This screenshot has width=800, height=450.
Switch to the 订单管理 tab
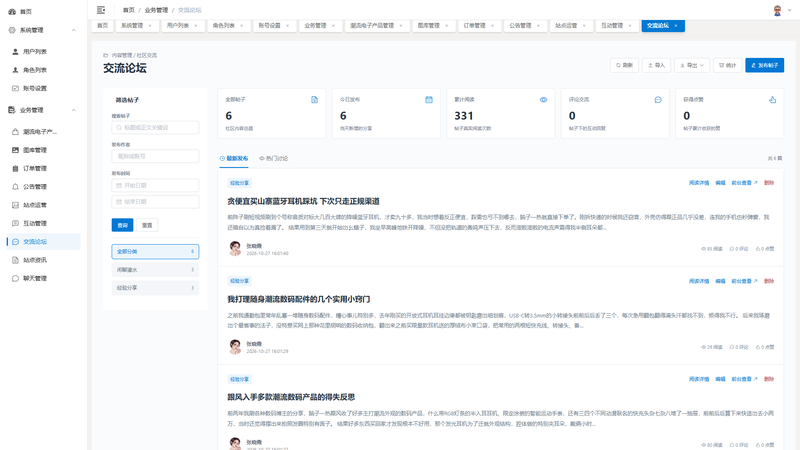pyautogui.click(x=474, y=26)
